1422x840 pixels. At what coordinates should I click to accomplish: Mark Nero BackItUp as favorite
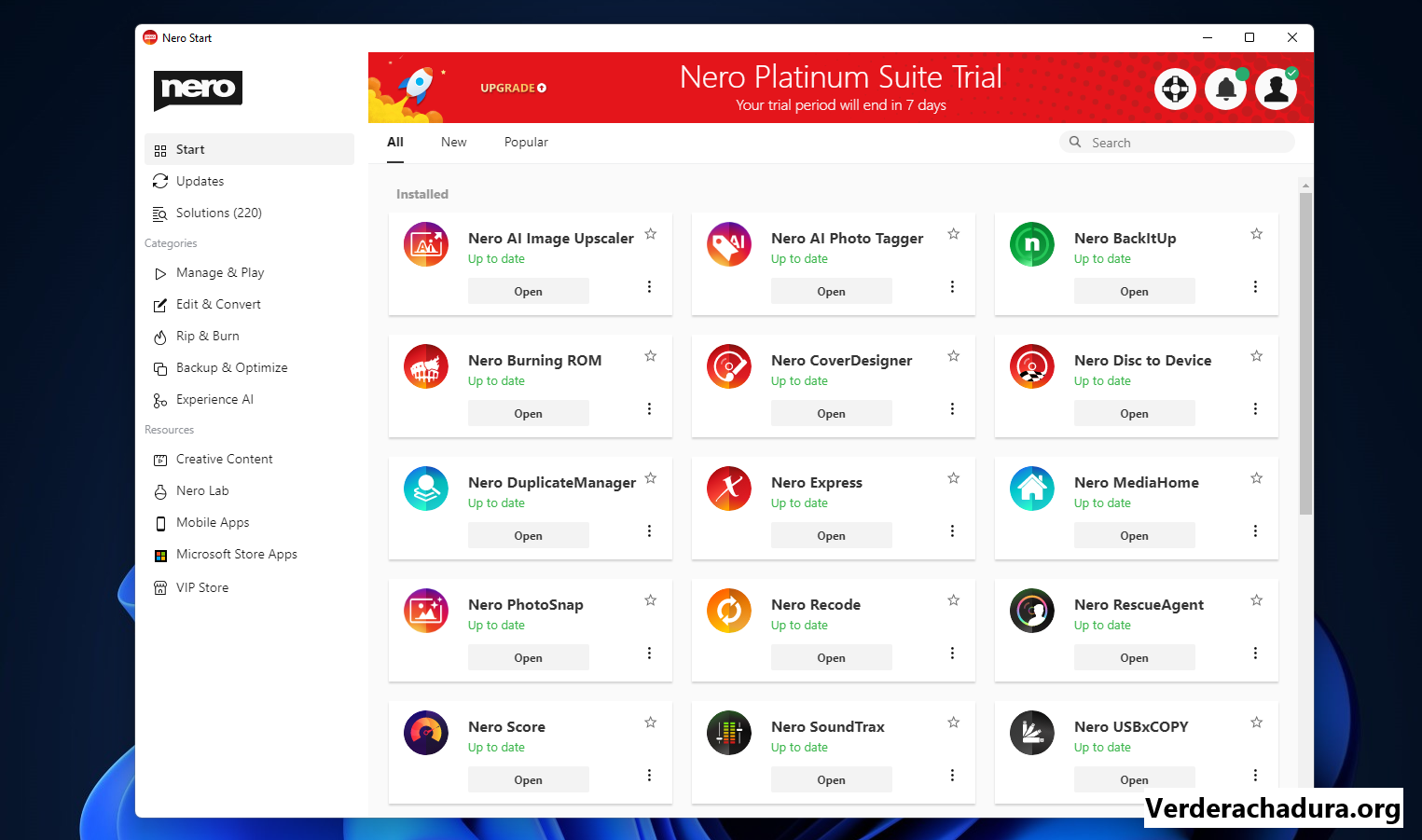click(1257, 234)
